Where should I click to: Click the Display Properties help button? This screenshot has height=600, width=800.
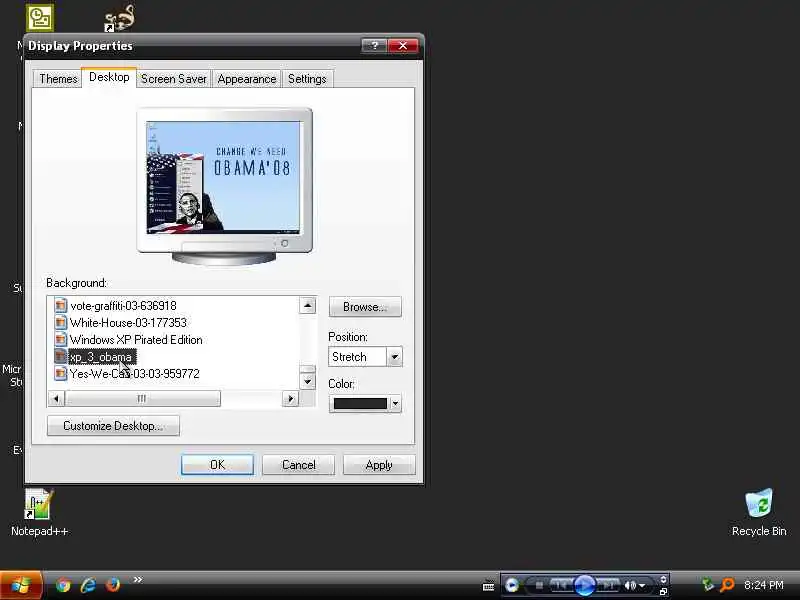click(x=374, y=46)
